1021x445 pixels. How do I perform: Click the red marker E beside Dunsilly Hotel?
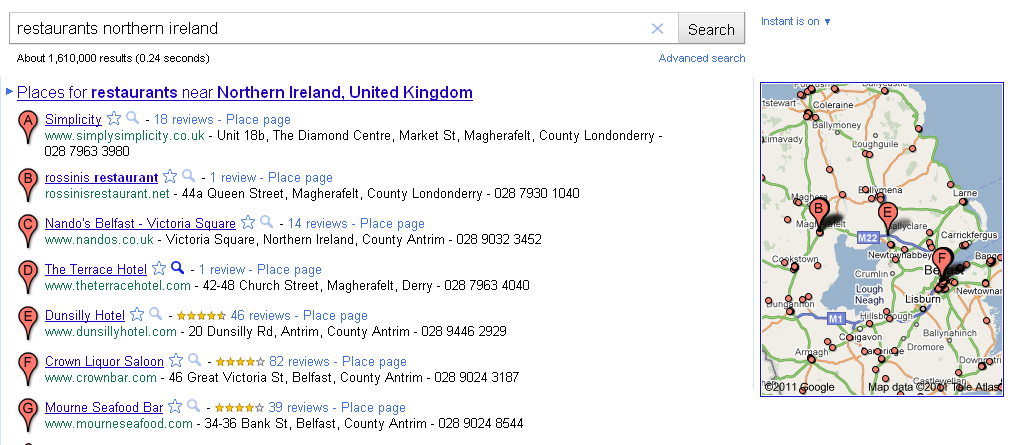click(x=27, y=323)
